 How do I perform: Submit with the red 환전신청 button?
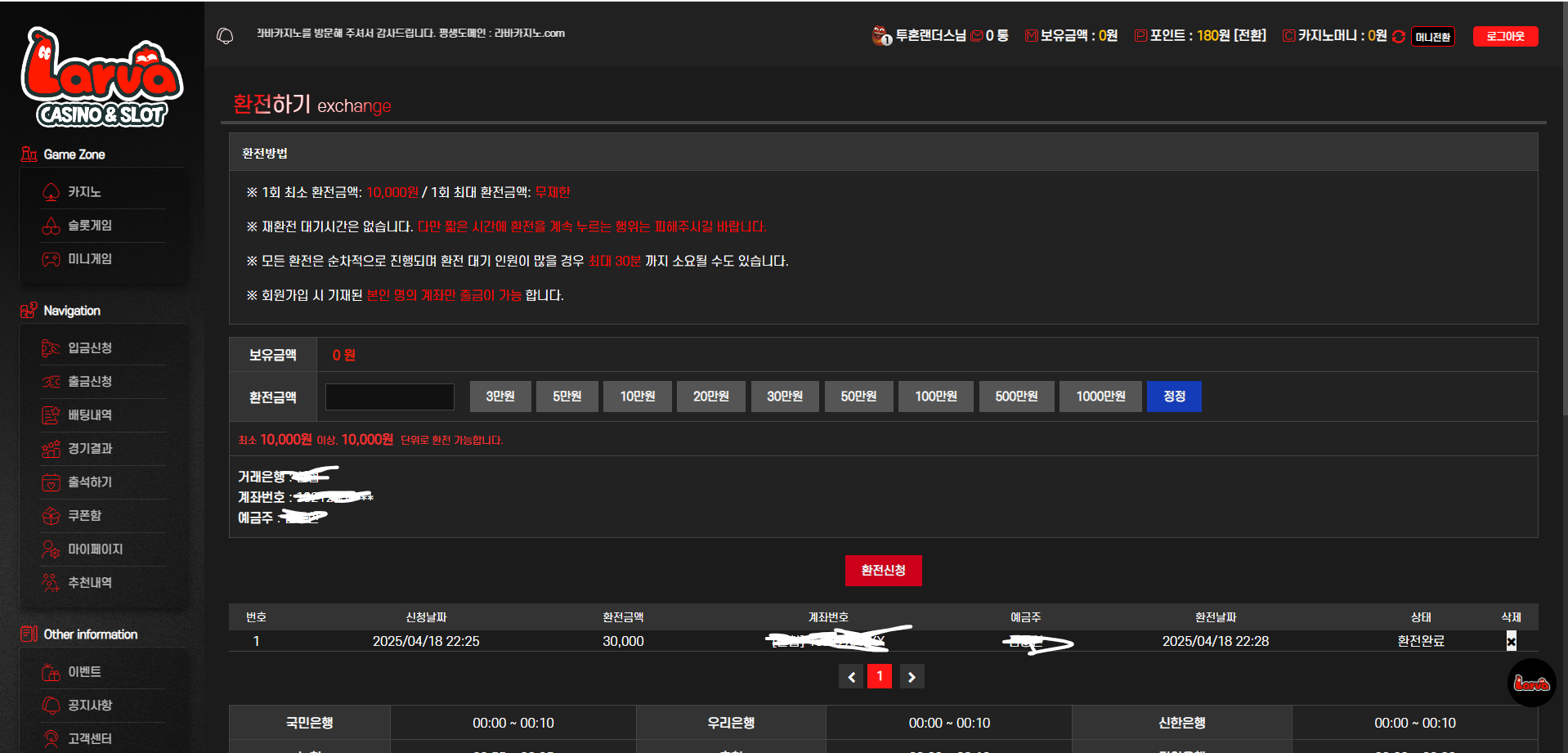pos(883,571)
